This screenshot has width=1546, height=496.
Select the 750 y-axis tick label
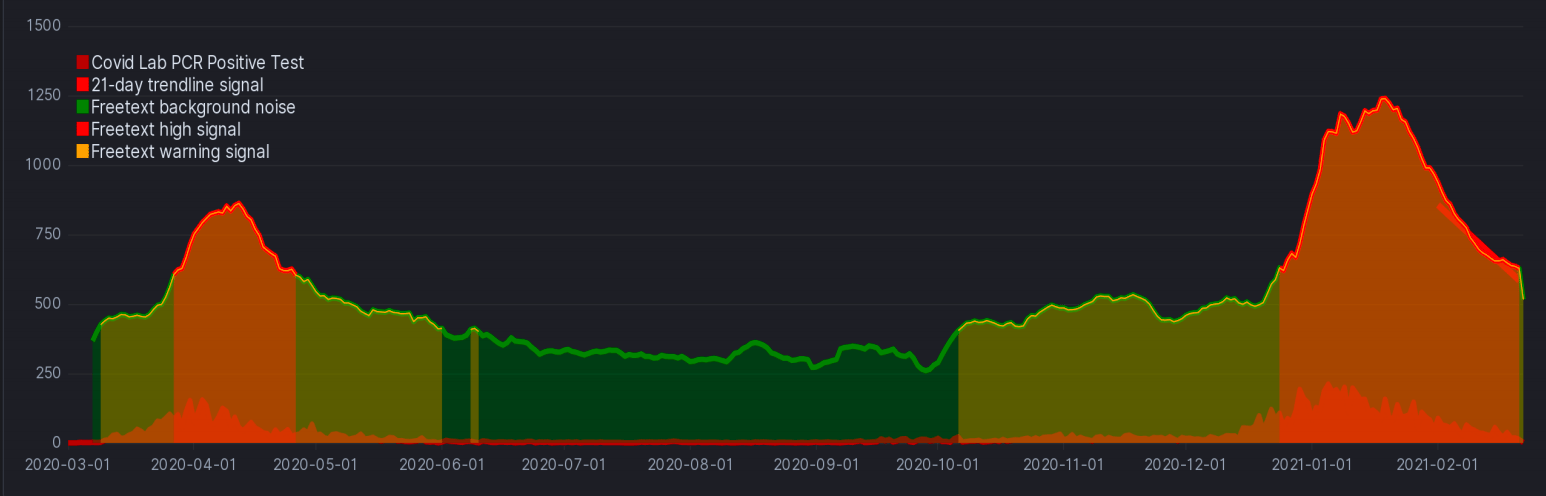(47, 234)
